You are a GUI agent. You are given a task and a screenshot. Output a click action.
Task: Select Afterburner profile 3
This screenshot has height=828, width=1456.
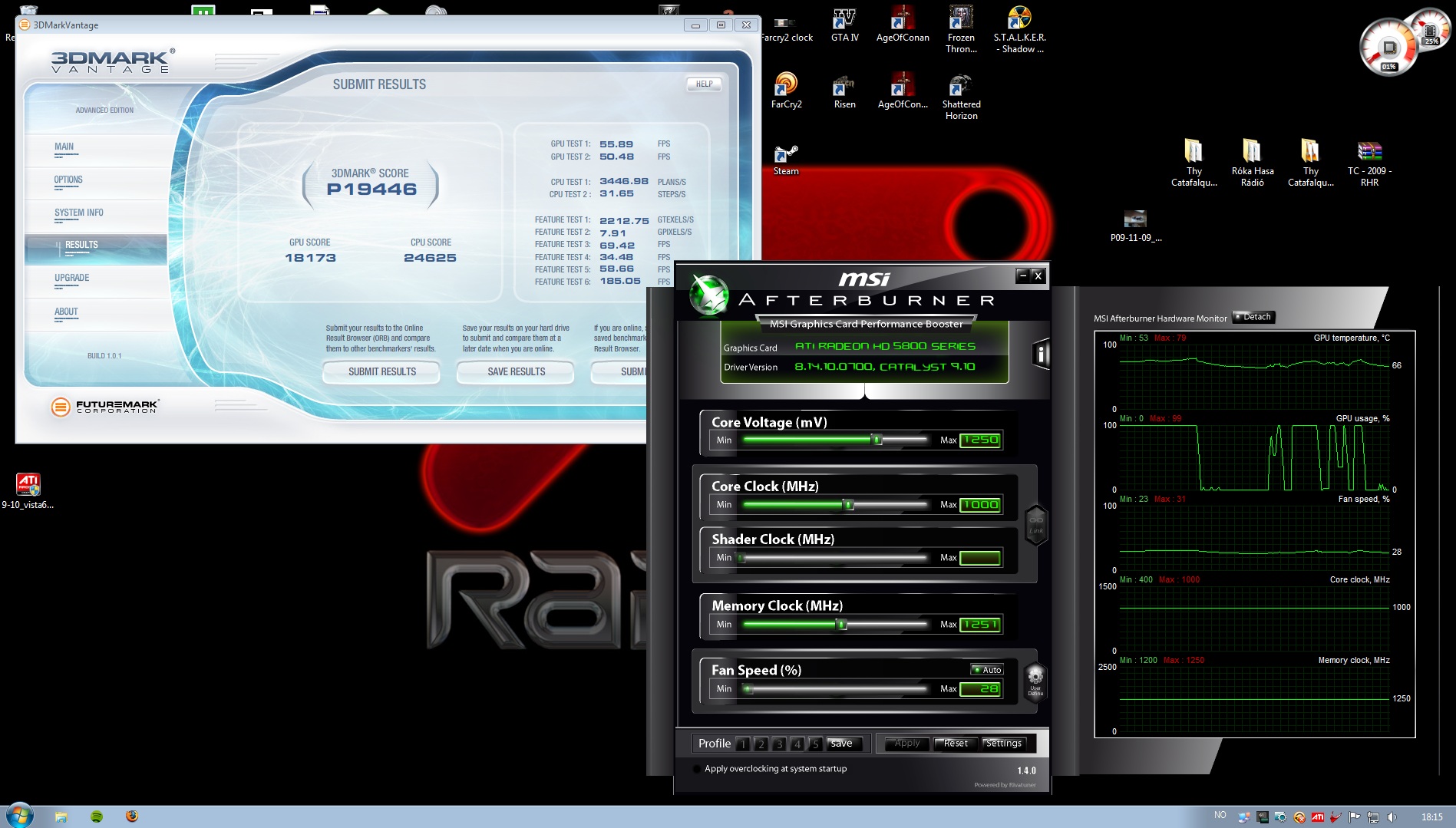coord(779,744)
